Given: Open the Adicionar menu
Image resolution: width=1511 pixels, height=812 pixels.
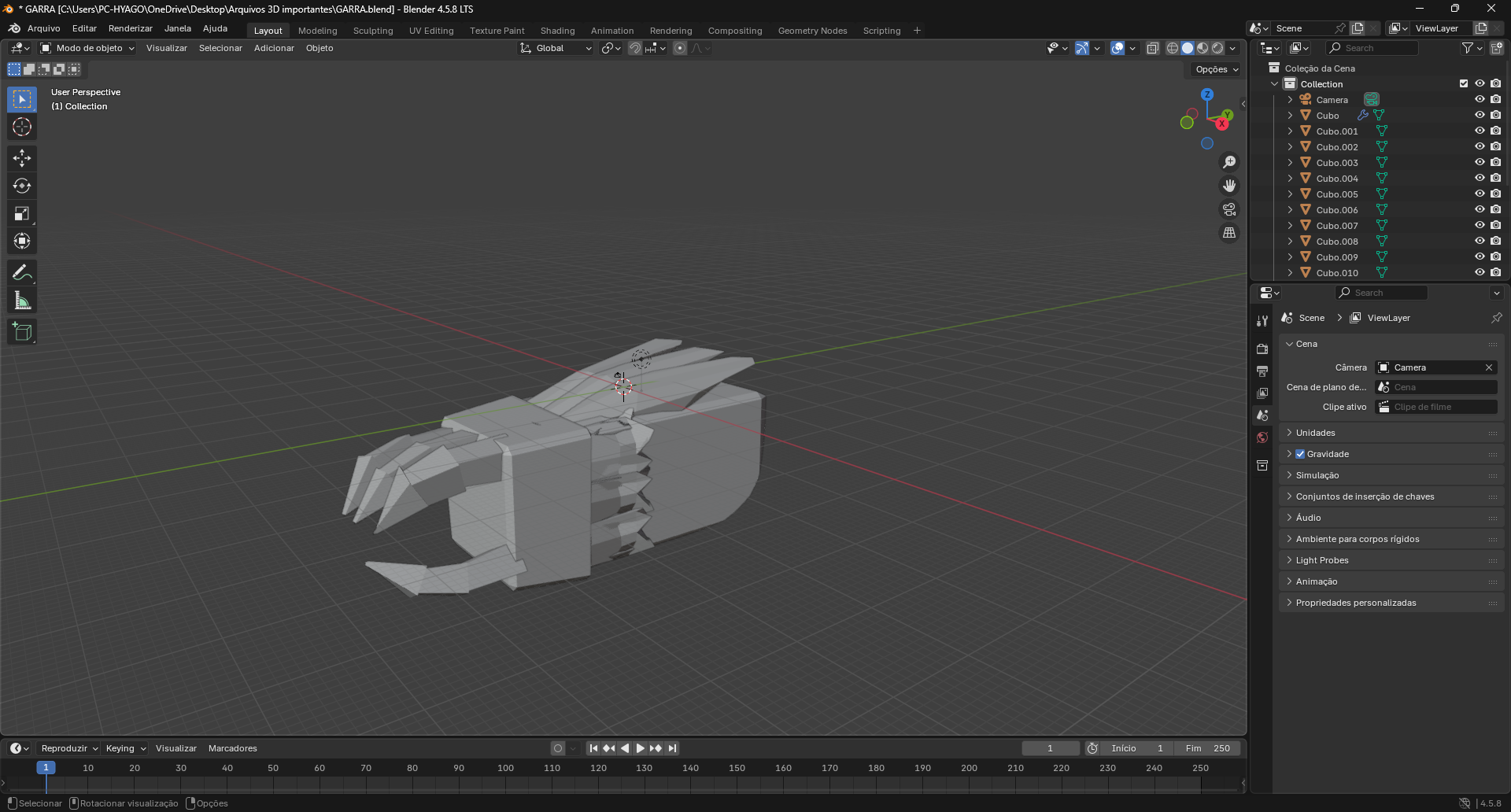Looking at the screenshot, I should tap(274, 48).
